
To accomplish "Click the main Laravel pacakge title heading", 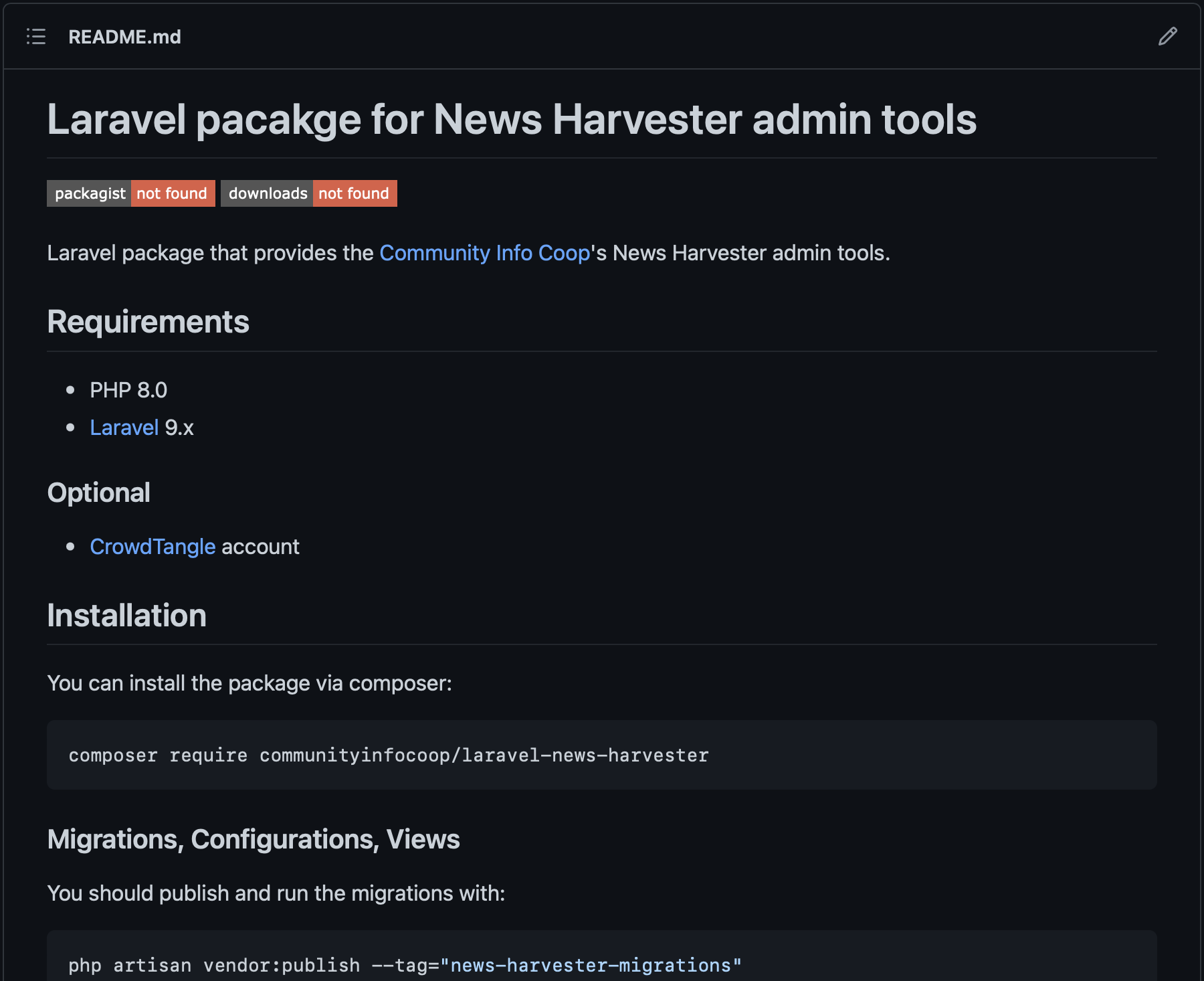I will (x=511, y=120).
